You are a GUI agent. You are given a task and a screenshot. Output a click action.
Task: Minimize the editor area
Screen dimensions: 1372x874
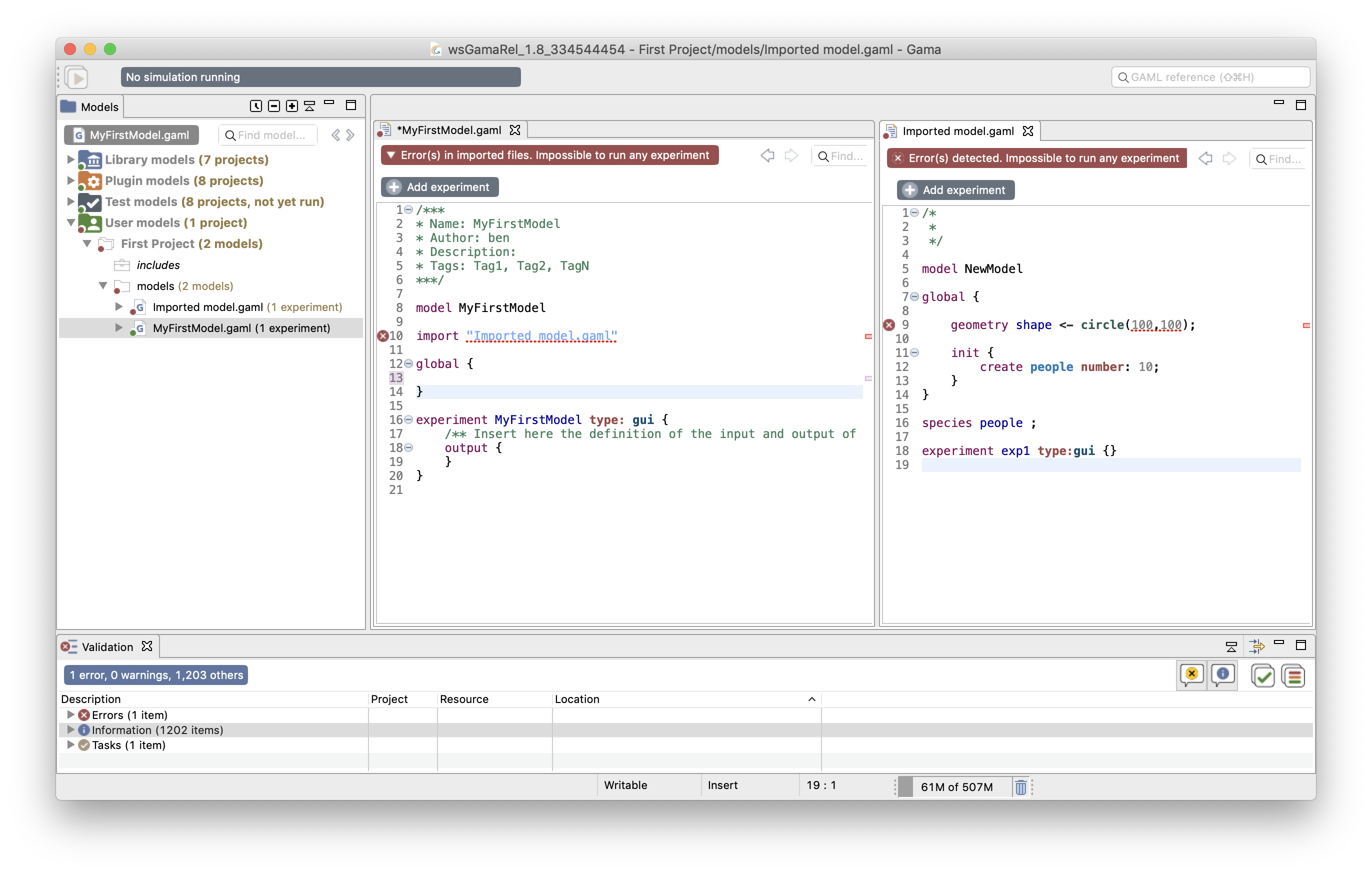1278,102
